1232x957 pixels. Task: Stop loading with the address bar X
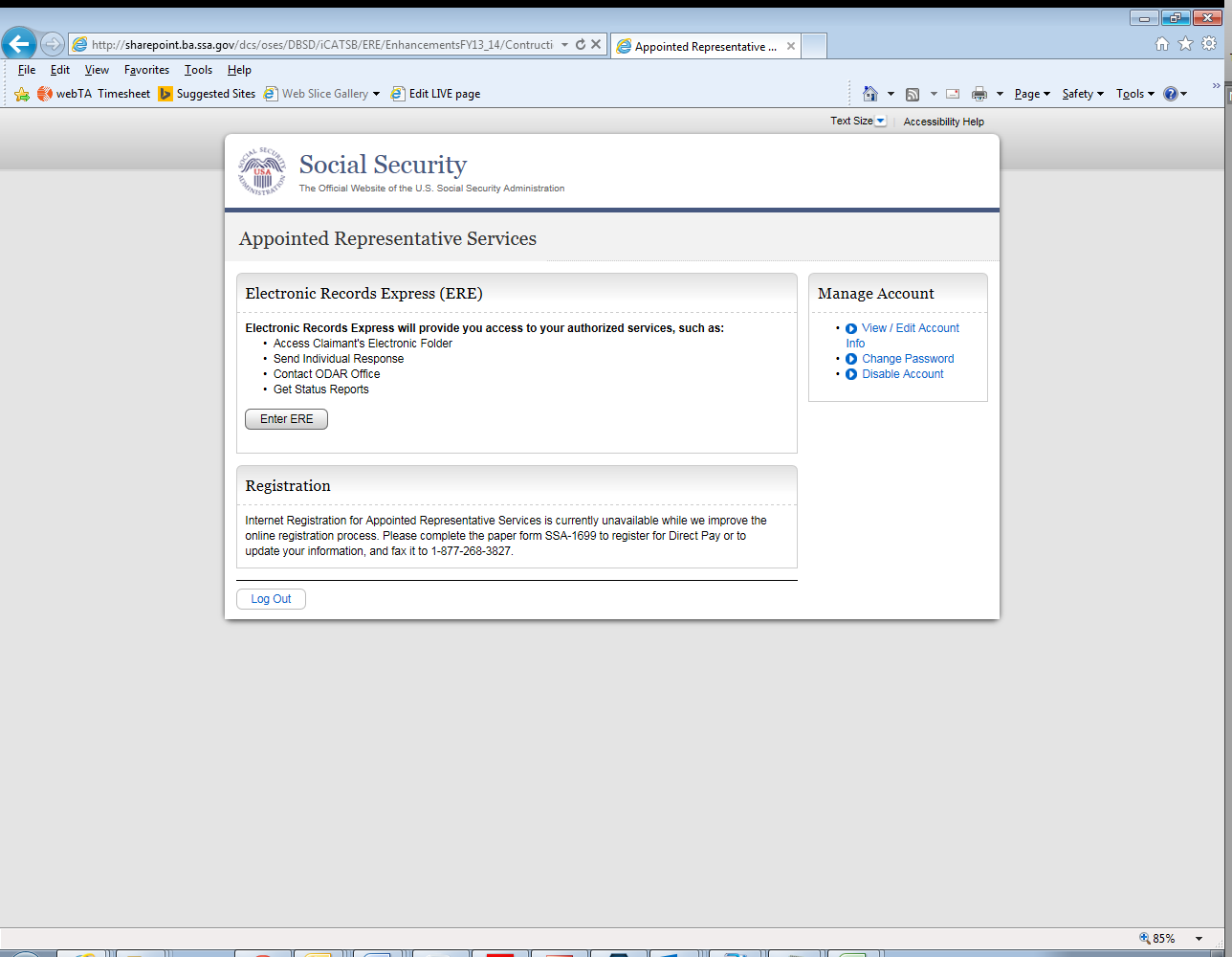point(596,45)
